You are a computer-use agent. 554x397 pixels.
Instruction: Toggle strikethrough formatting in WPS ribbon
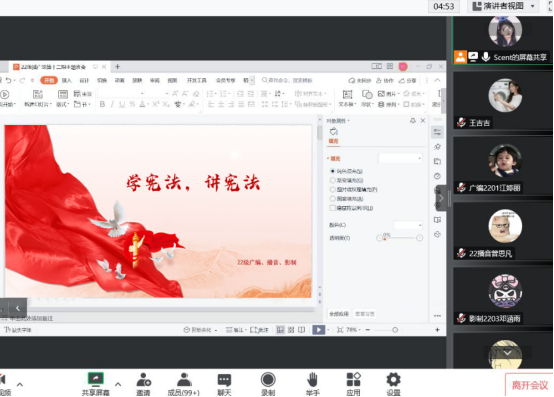pyautogui.click(x=132, y=104)
